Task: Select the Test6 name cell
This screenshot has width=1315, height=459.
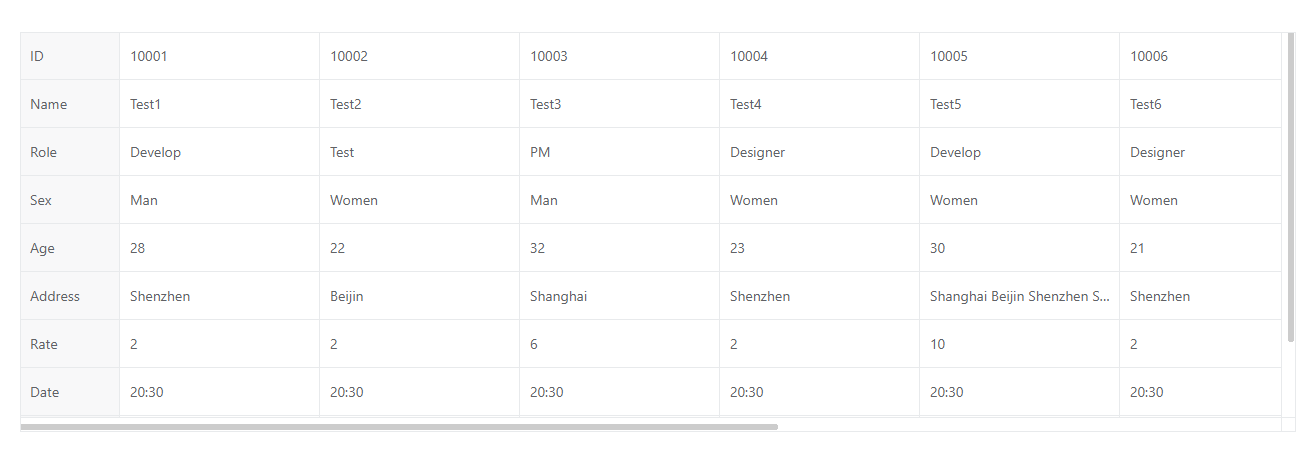Action: click(1200, 104)
